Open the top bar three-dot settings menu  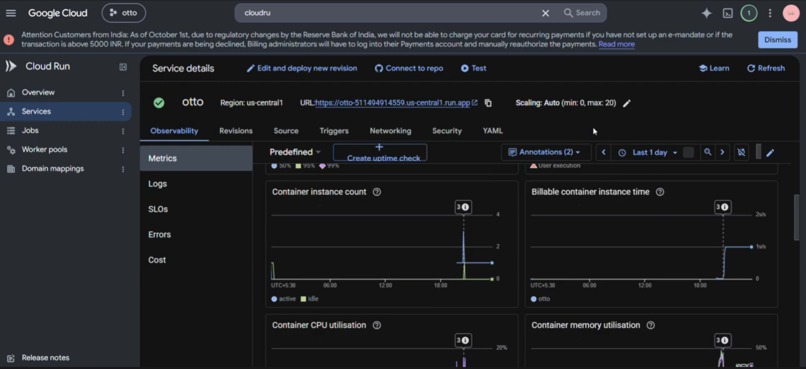point(770,13)
